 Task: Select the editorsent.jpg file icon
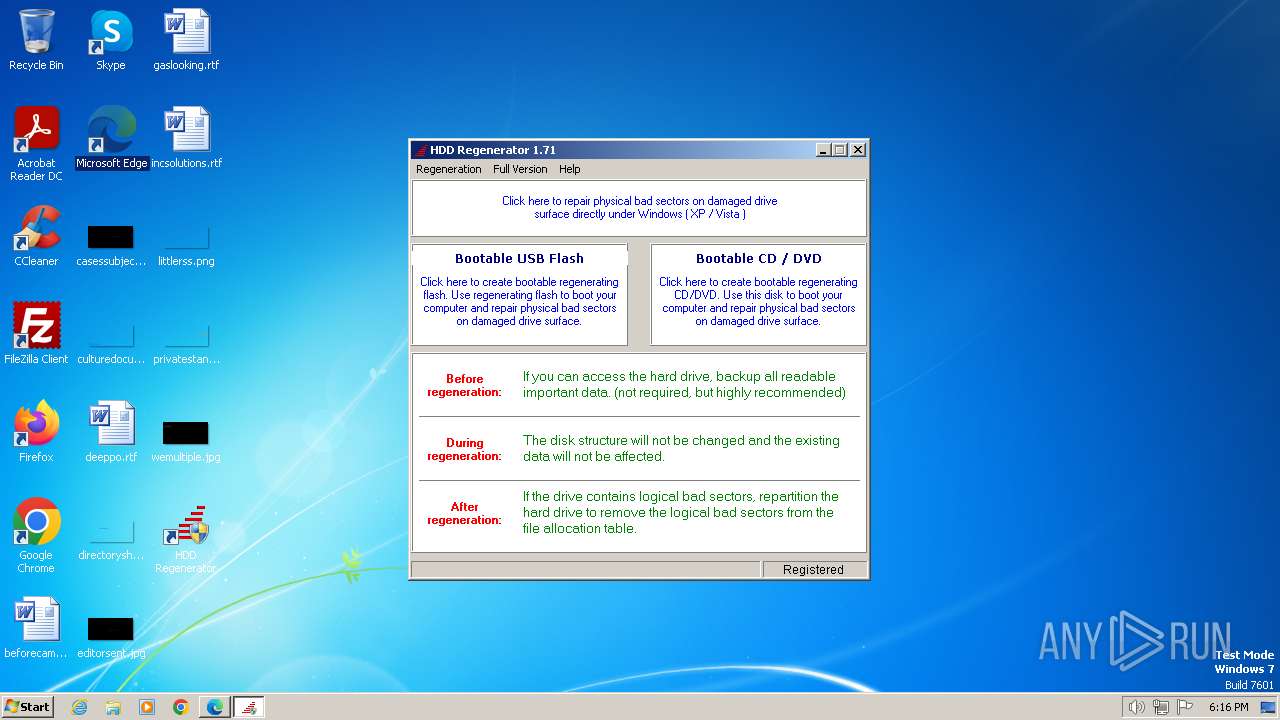click(x=110, y=636)
